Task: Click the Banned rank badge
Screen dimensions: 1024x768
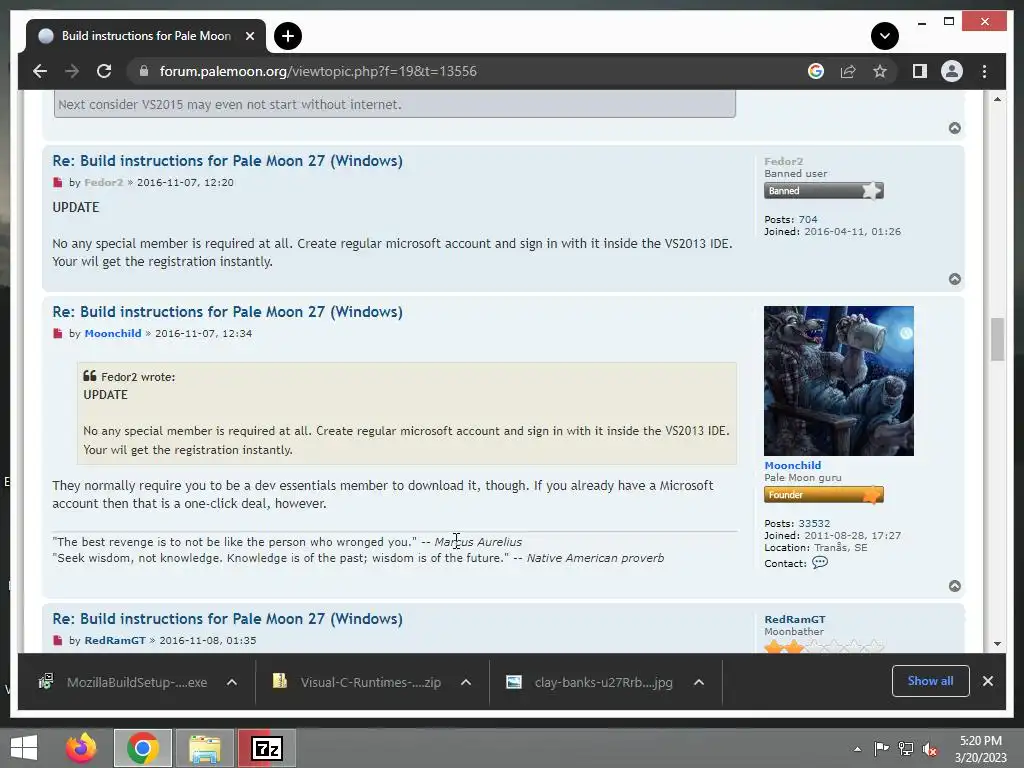Action: (824, 191)
